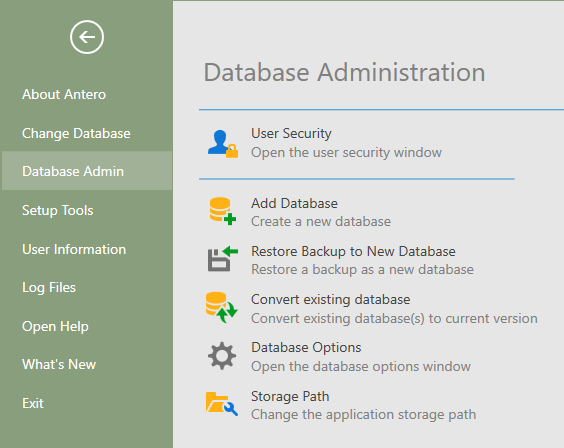Click the Add Database icon with plus
The height and width of the screenshot is (448, 564).
point(222,211)
